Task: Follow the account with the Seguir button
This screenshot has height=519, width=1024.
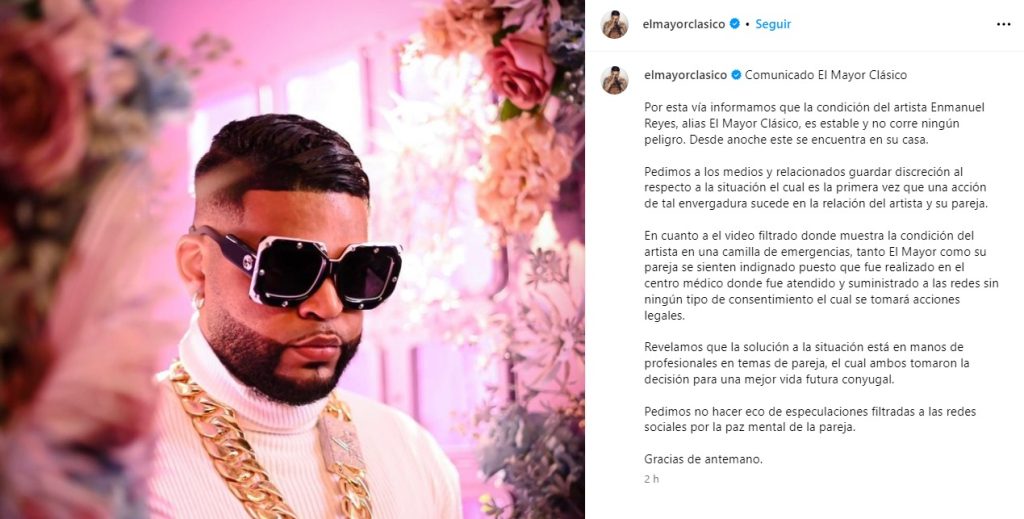Action: click(x=773, y=24)
